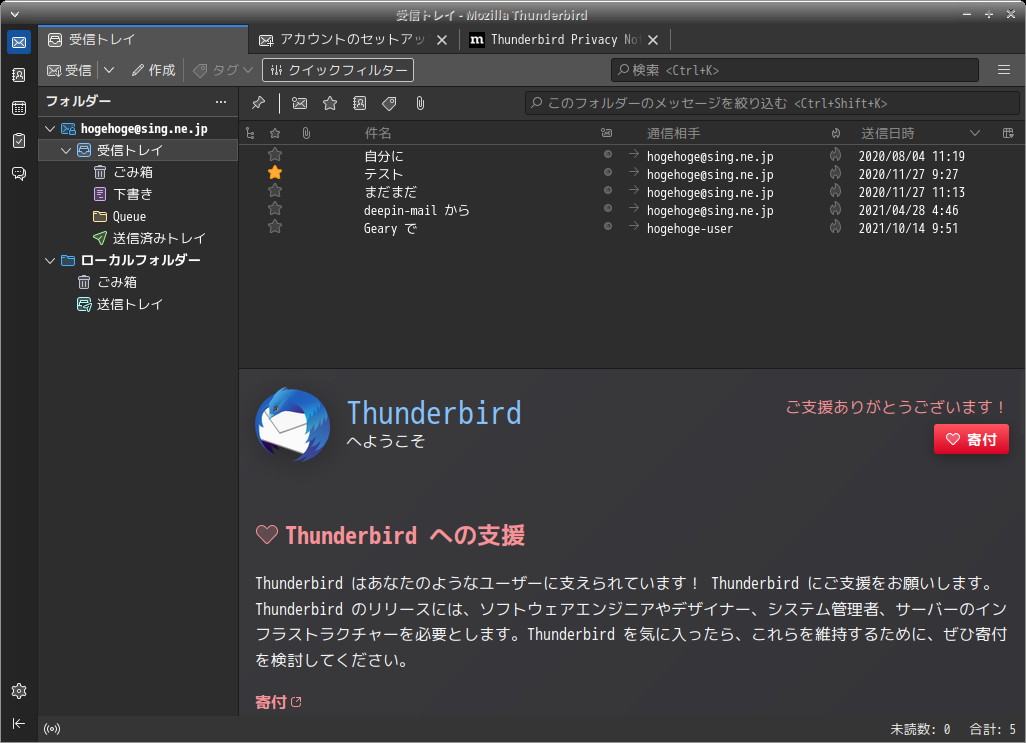Unstar the message 'テスト'
Image resolution: width=1026 pixels, height=743 pixels.
coord(275,173)
